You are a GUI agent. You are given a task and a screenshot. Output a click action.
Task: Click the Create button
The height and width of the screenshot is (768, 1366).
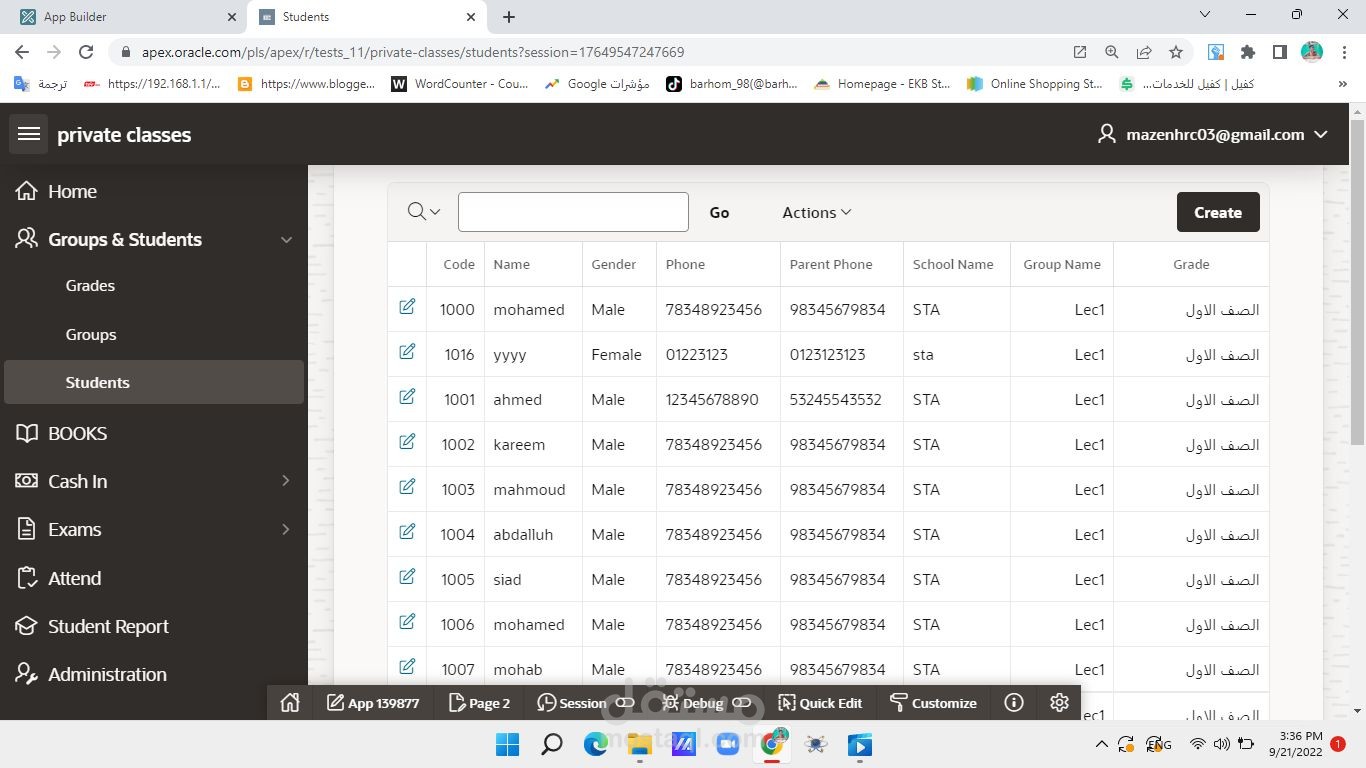point(1218,212)
